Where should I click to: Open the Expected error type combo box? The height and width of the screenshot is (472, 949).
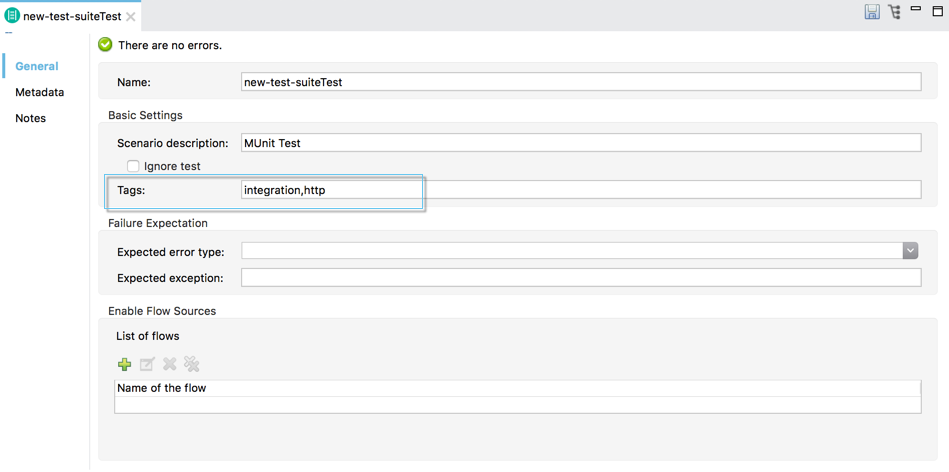(571, 251)
